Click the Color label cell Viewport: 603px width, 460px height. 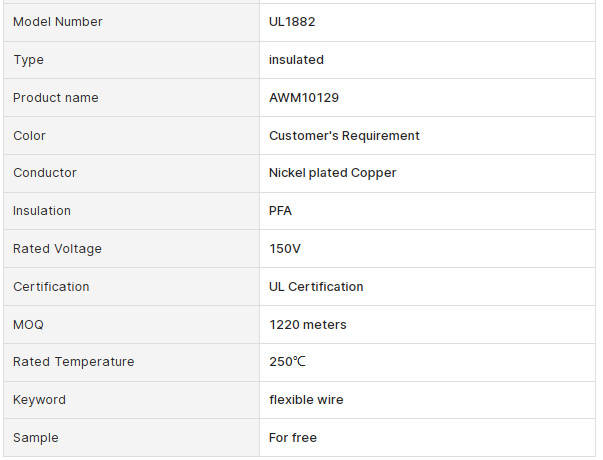(x=132, y=136)
